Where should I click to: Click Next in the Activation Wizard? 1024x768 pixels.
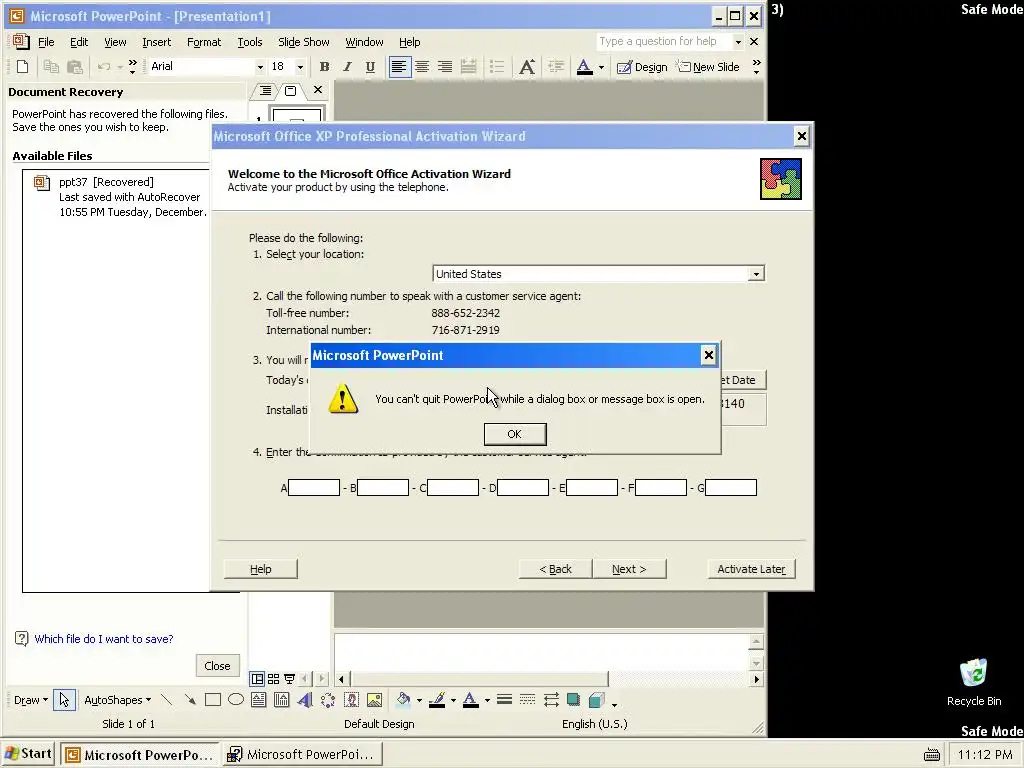(x=630, y=569)
